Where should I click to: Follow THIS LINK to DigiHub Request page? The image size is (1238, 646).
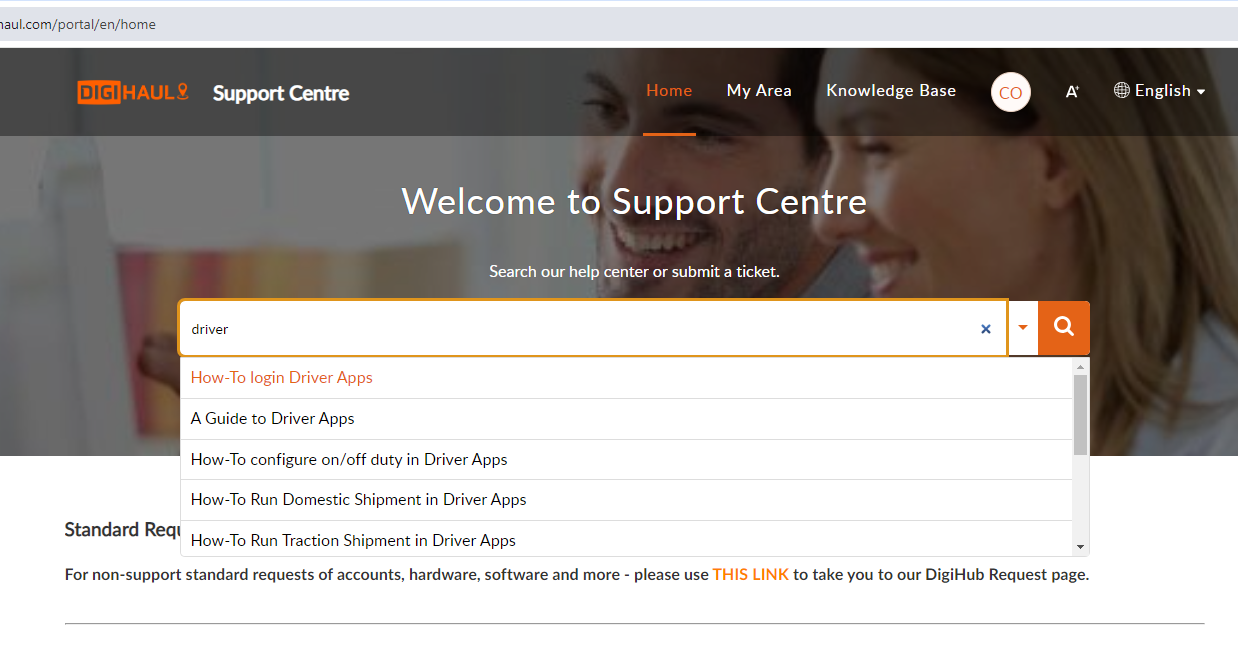pos(751,575)
